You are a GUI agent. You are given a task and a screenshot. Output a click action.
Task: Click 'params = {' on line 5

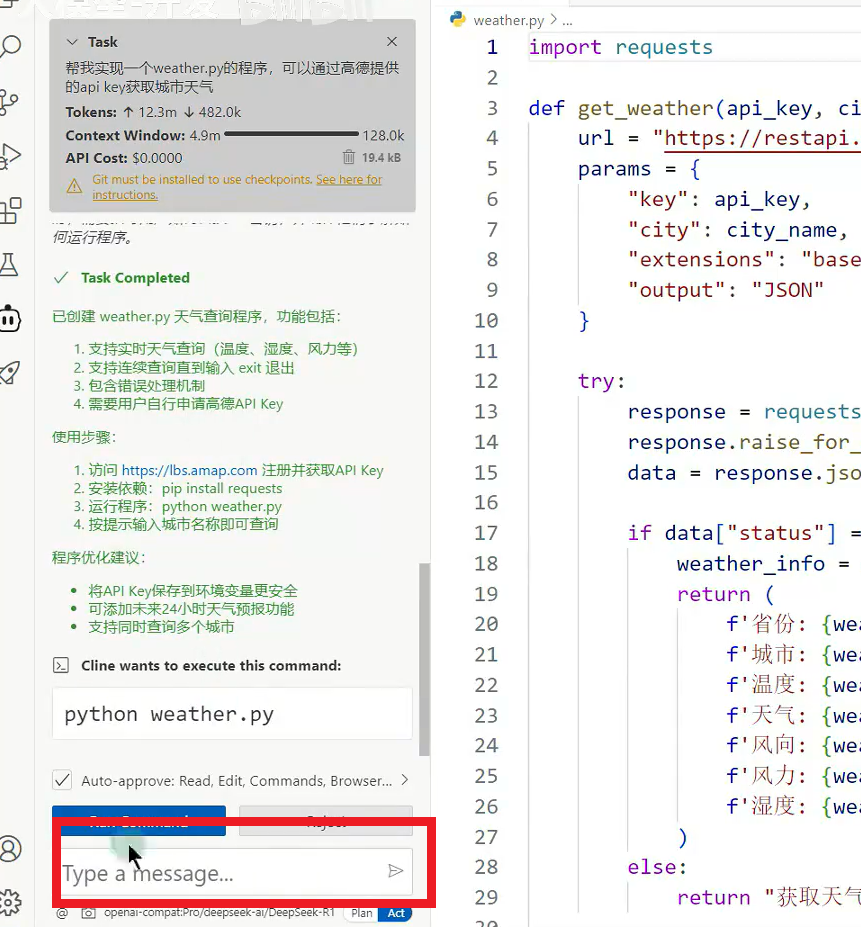pos(639,169)
